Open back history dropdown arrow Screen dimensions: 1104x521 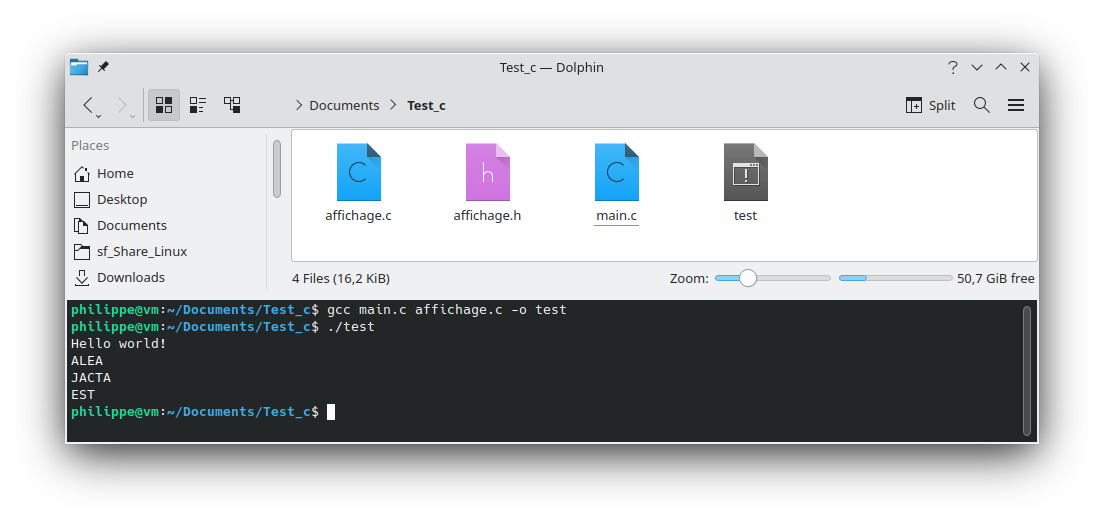pos(99,116)
